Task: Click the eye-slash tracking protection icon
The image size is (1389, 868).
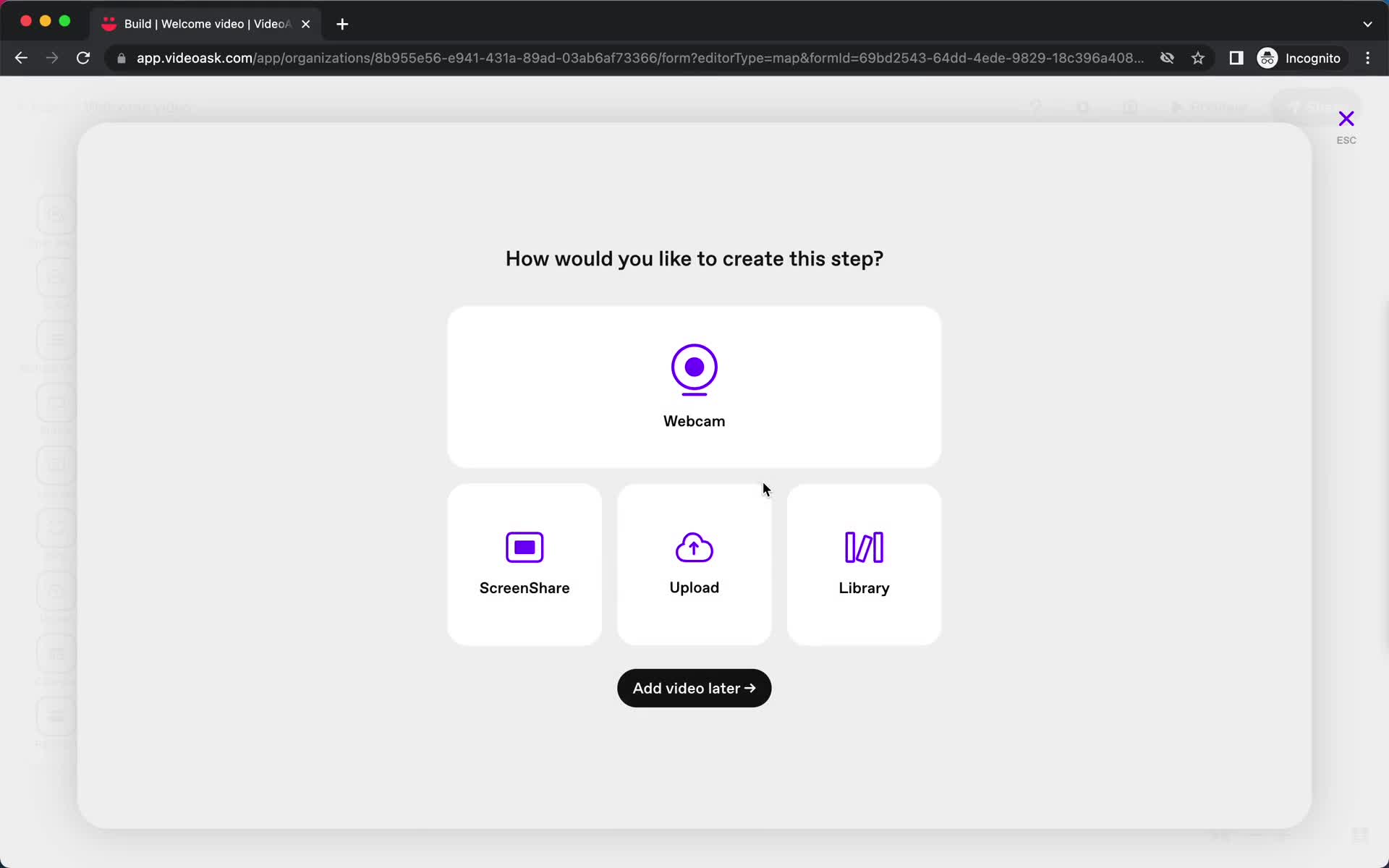Action: click(1167, 58)
